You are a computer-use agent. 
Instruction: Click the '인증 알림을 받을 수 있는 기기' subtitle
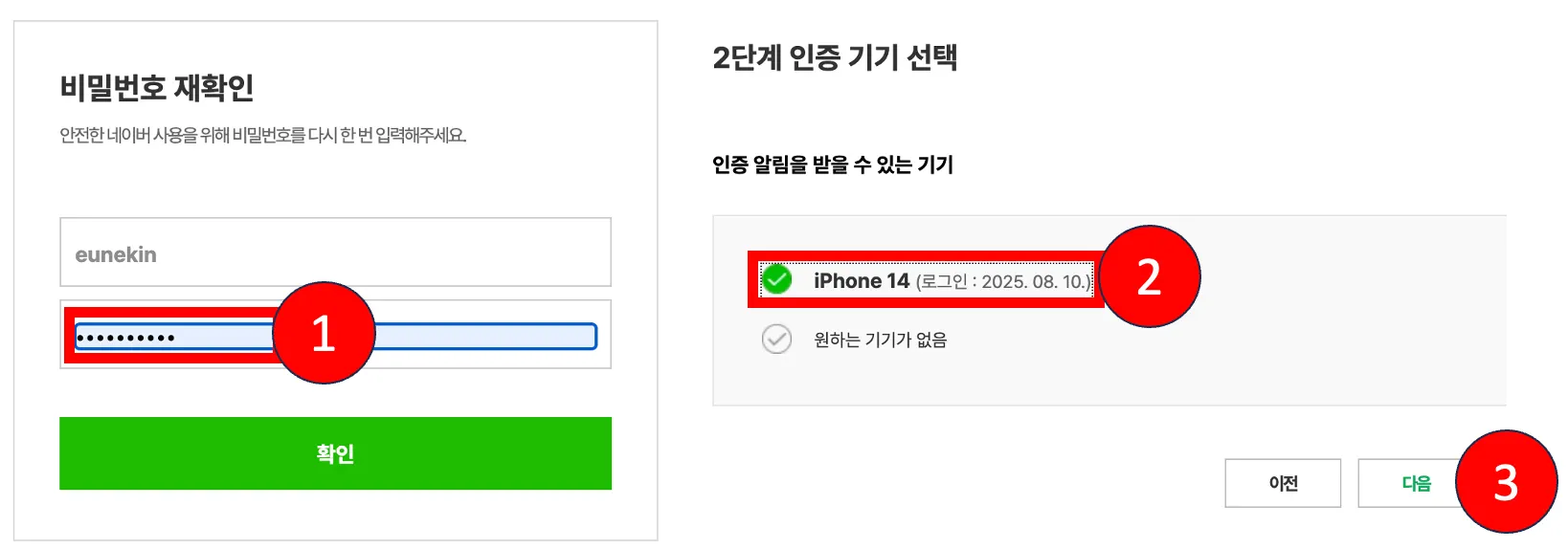[832, 165]
